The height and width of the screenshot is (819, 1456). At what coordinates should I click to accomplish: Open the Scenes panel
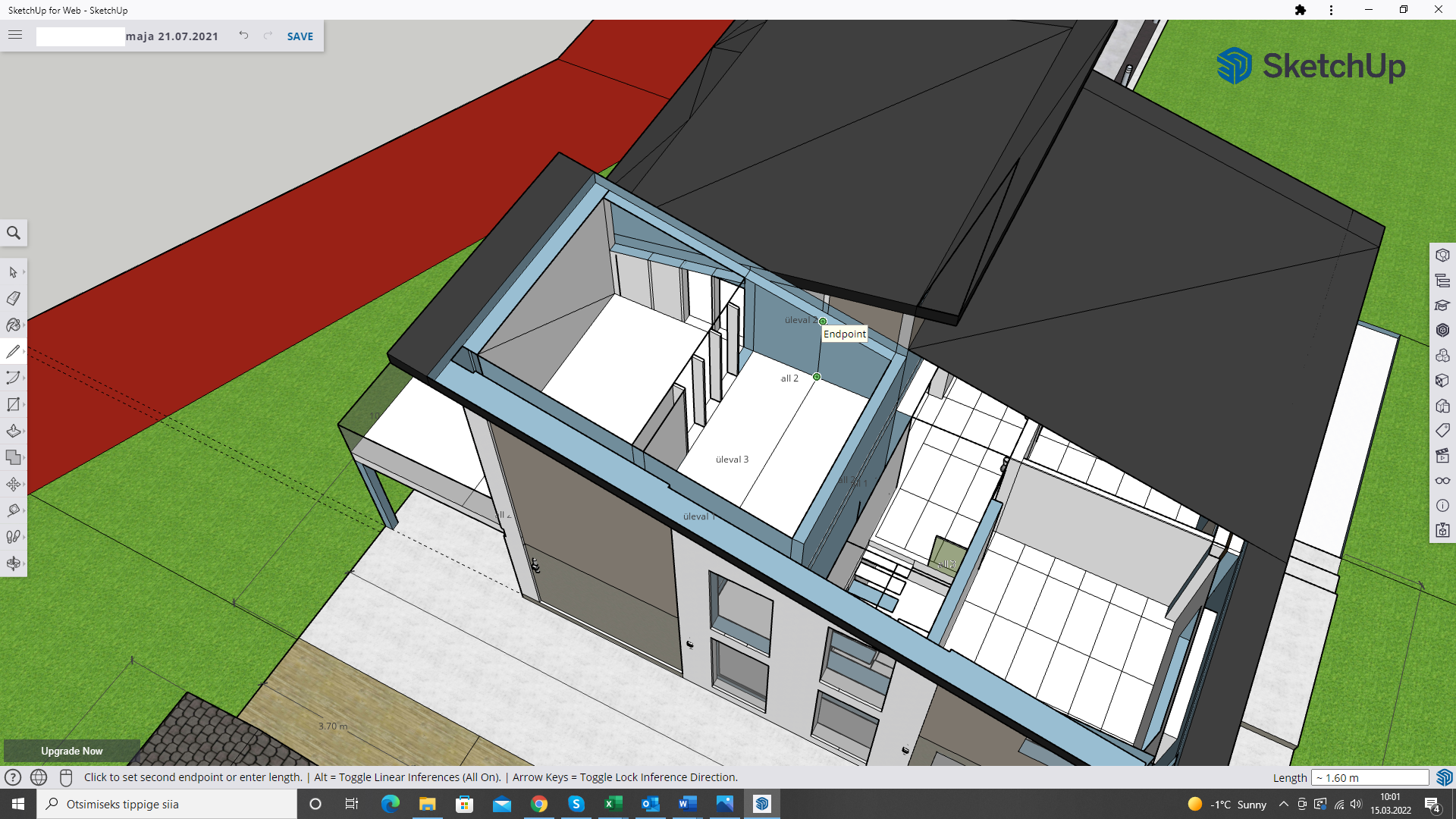coord(1442,456)
